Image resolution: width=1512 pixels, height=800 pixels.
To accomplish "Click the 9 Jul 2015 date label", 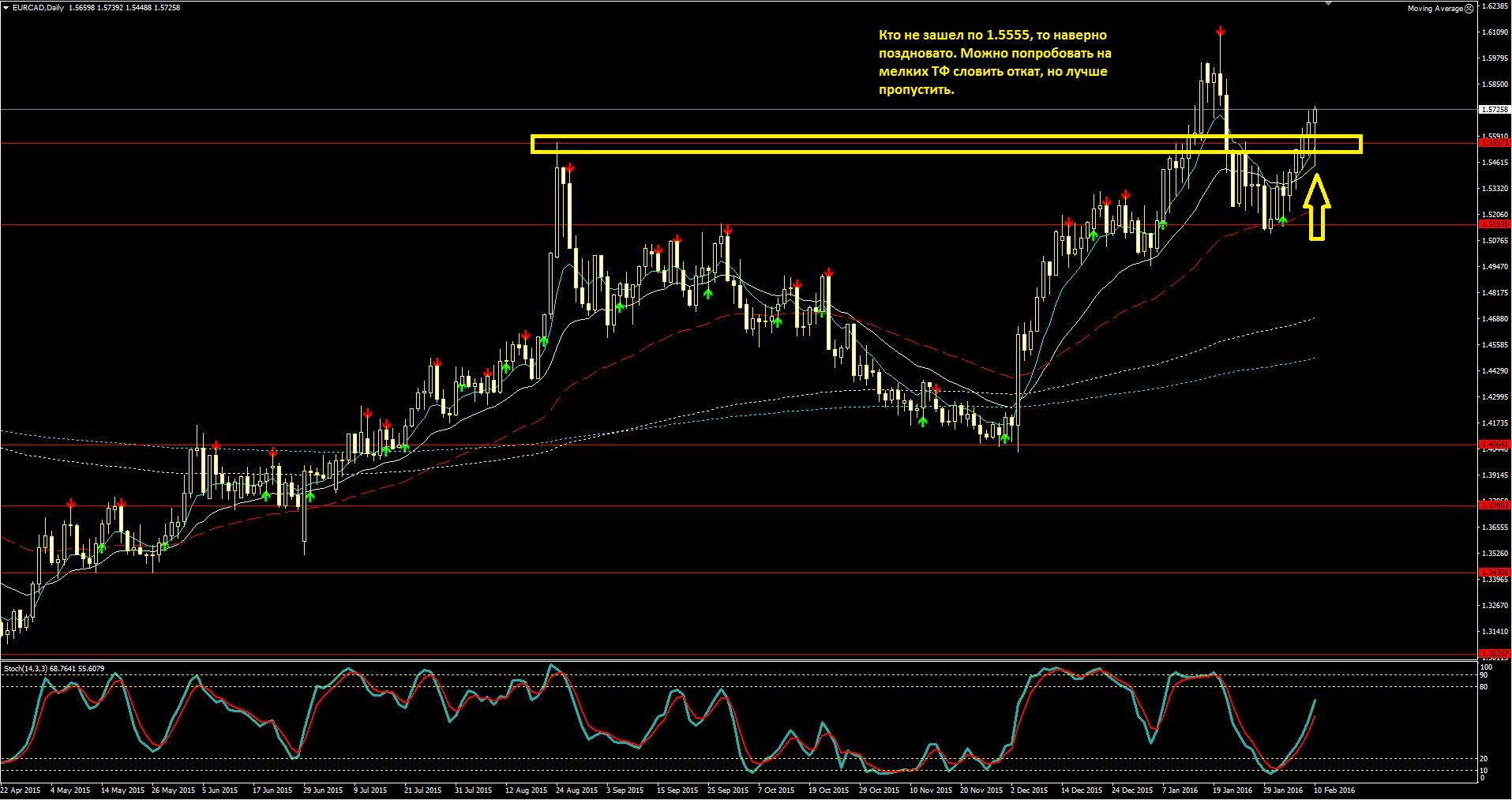I will 370,790.
